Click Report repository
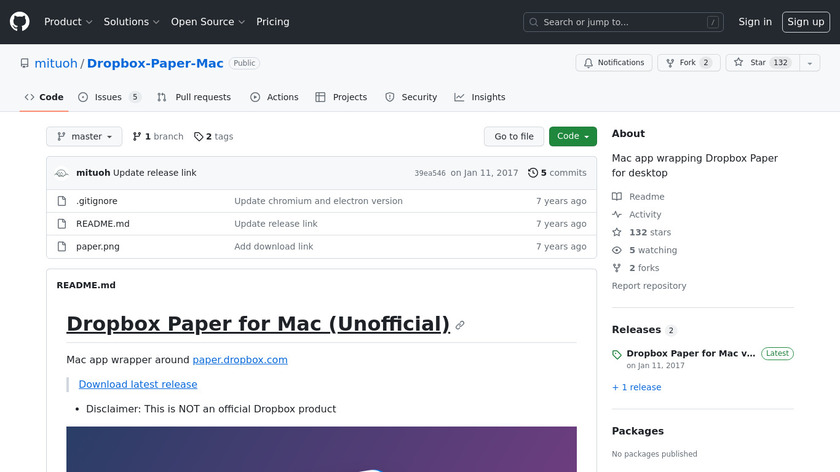 (x=649, y=286)
